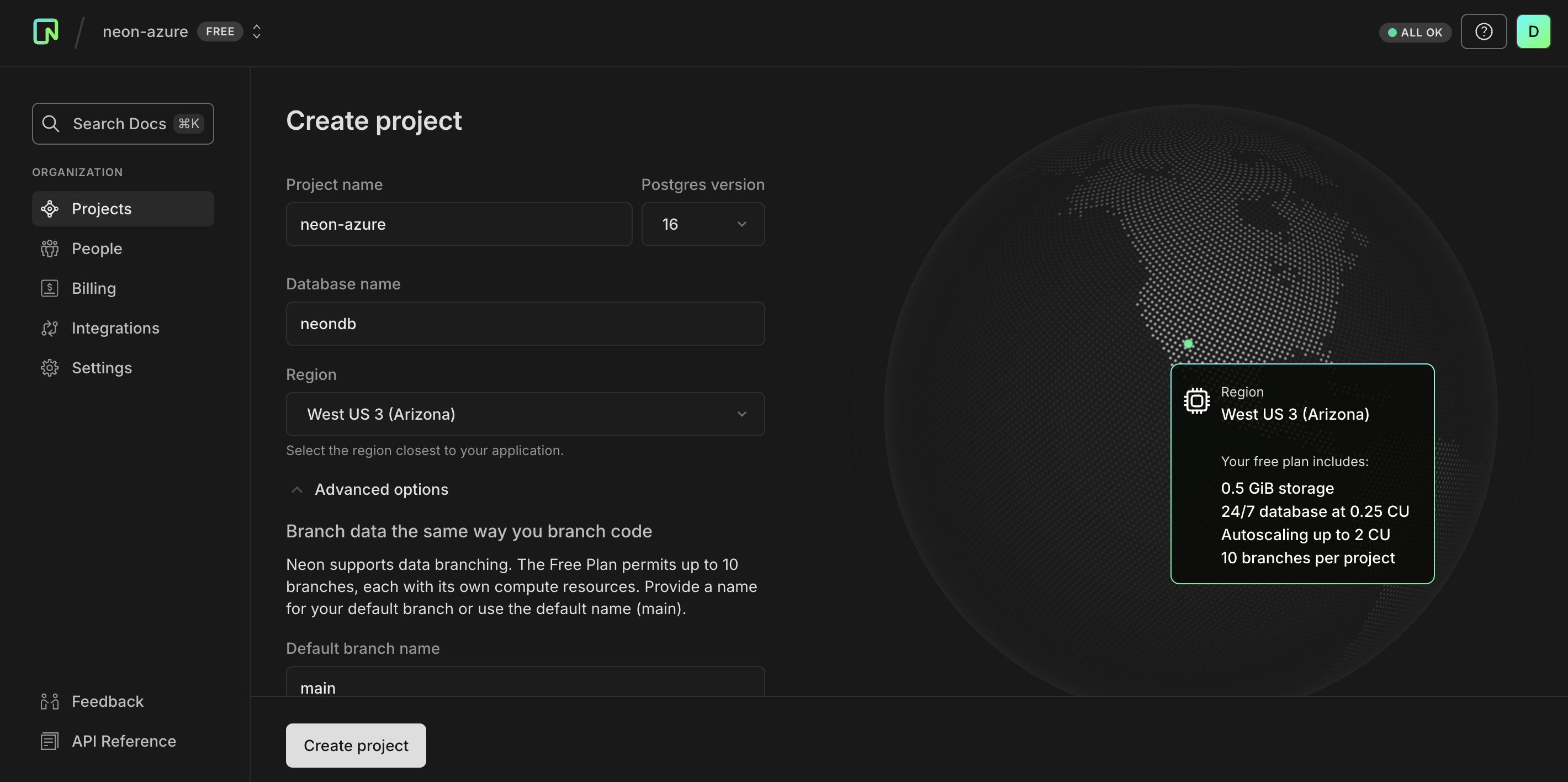Image resolution: width=1568 pixels, height=782 pixels.
Task: Click the Billing sidebar icon
Action: point(49,288)
